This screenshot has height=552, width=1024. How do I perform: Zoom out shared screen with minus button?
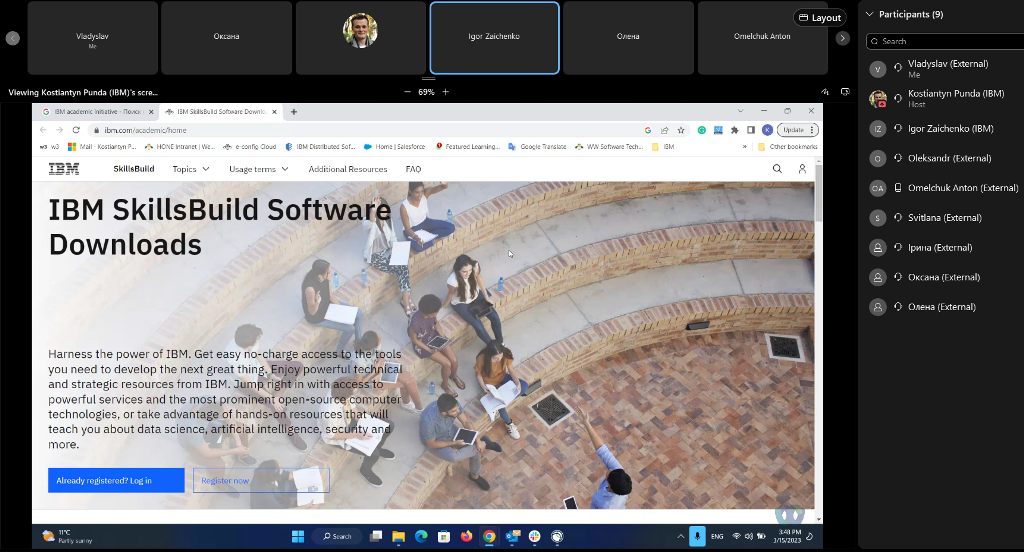(408, 92)
